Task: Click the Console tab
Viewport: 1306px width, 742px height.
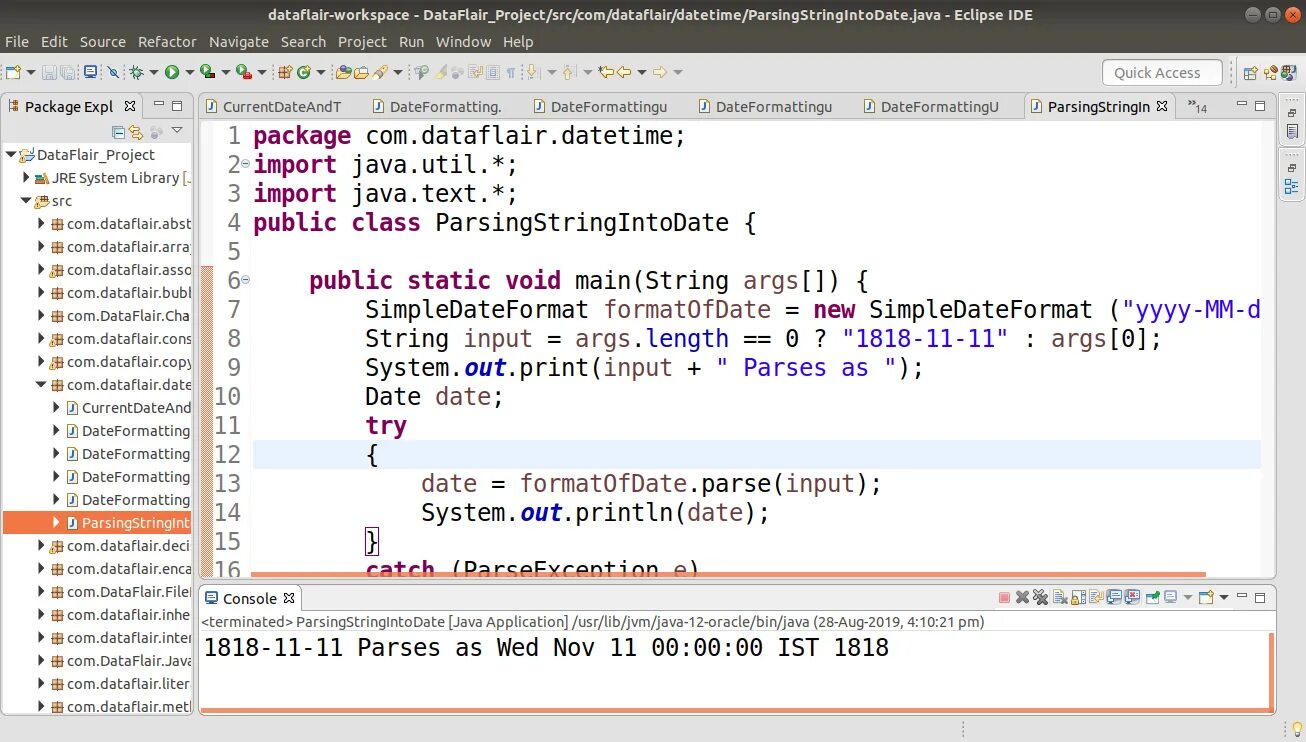Action: click(249, 598)
